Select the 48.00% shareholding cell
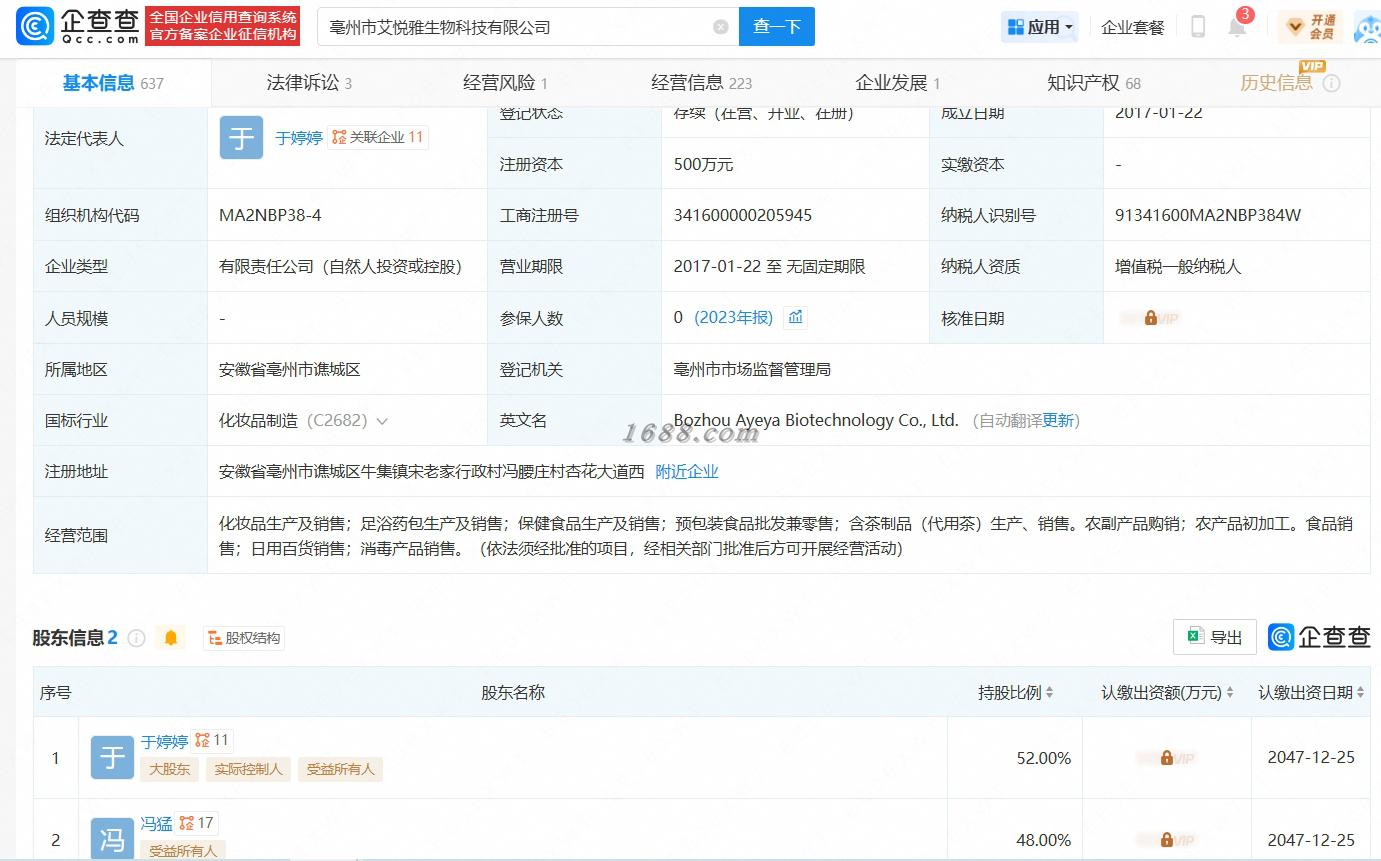This screenshot has width=1381, height=861. tap(1043, 840)
